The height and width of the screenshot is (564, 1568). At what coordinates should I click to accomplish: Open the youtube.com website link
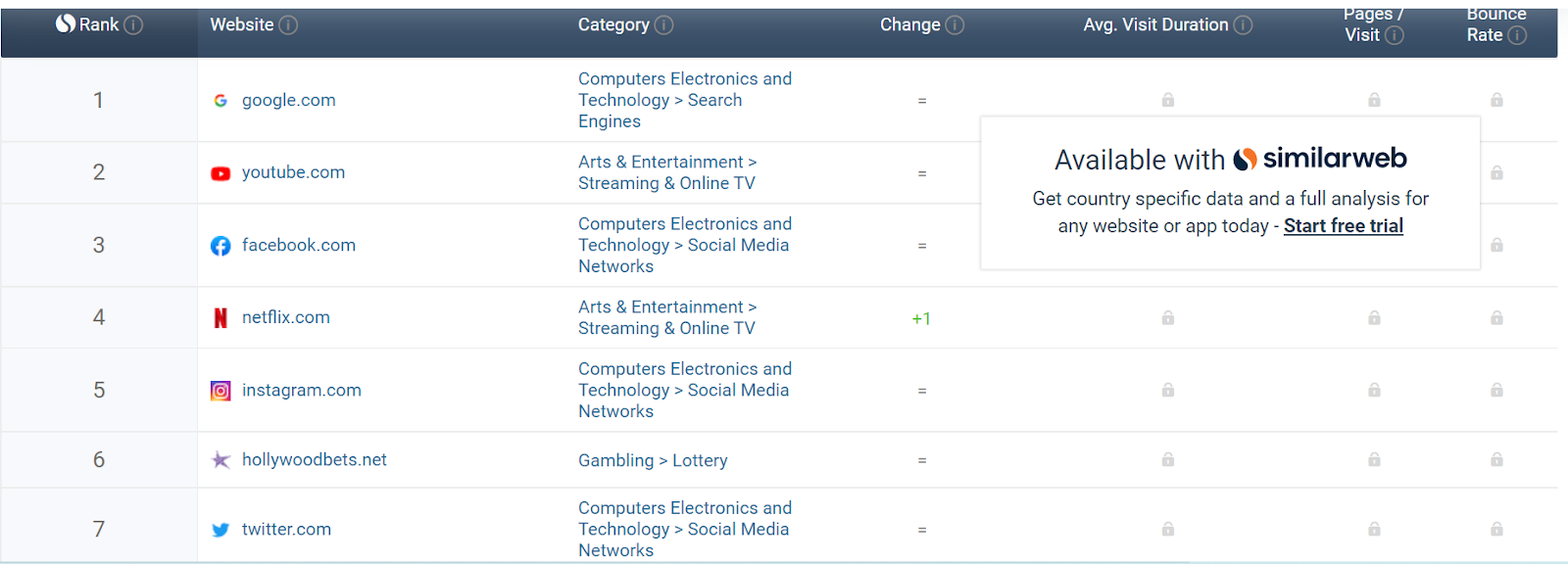[293, 172]
